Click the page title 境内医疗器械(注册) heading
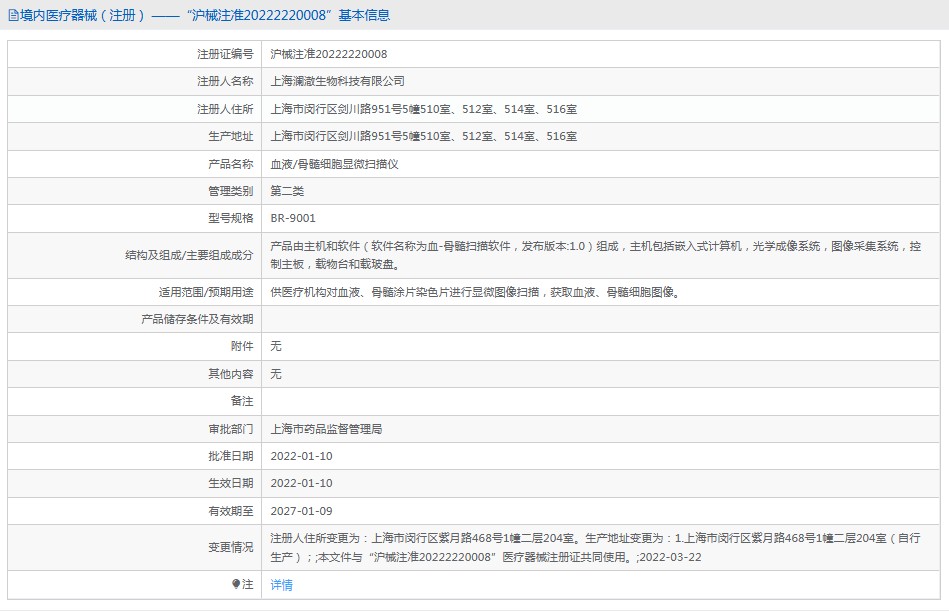Viewport: 949px width, 611px height. [x=199, y=15]
